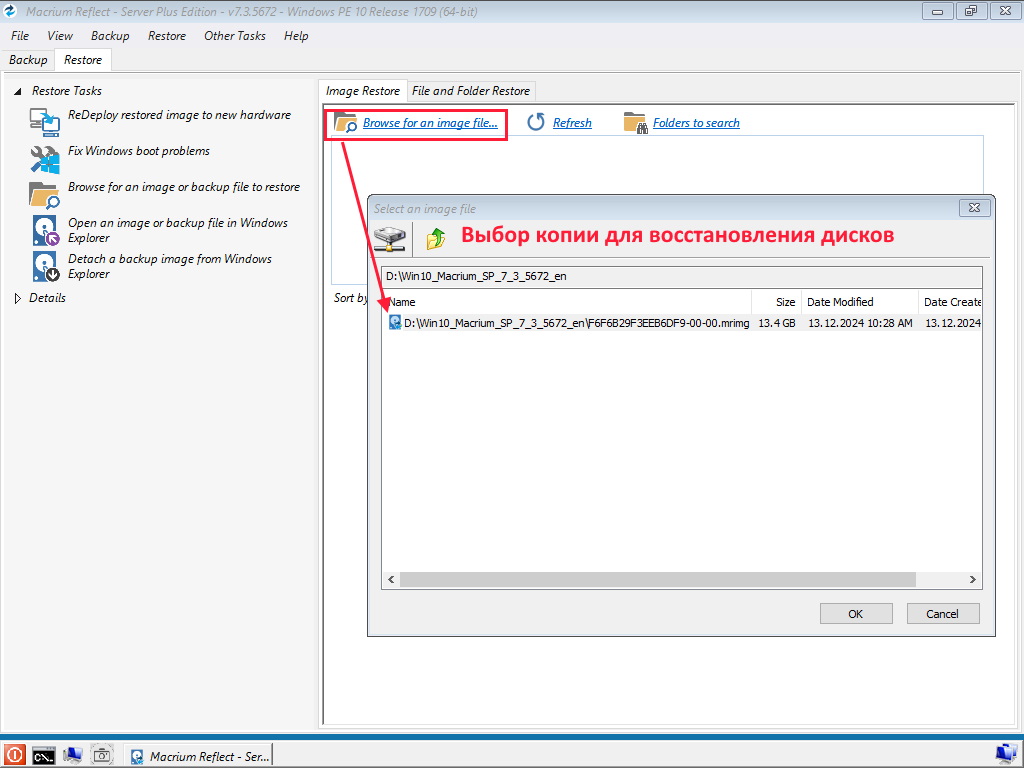The image size is (1024, 768).
Task: Sort by the Date Modified column header
Action: [859, 302]
